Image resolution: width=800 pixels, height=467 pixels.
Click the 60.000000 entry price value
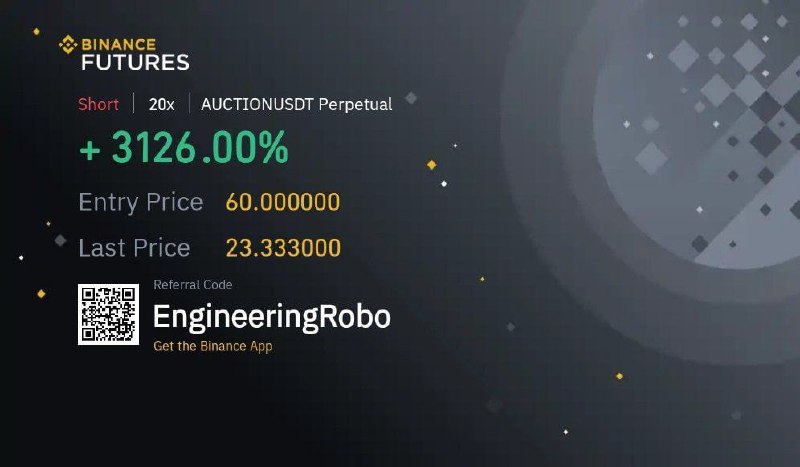coord(283,202)
